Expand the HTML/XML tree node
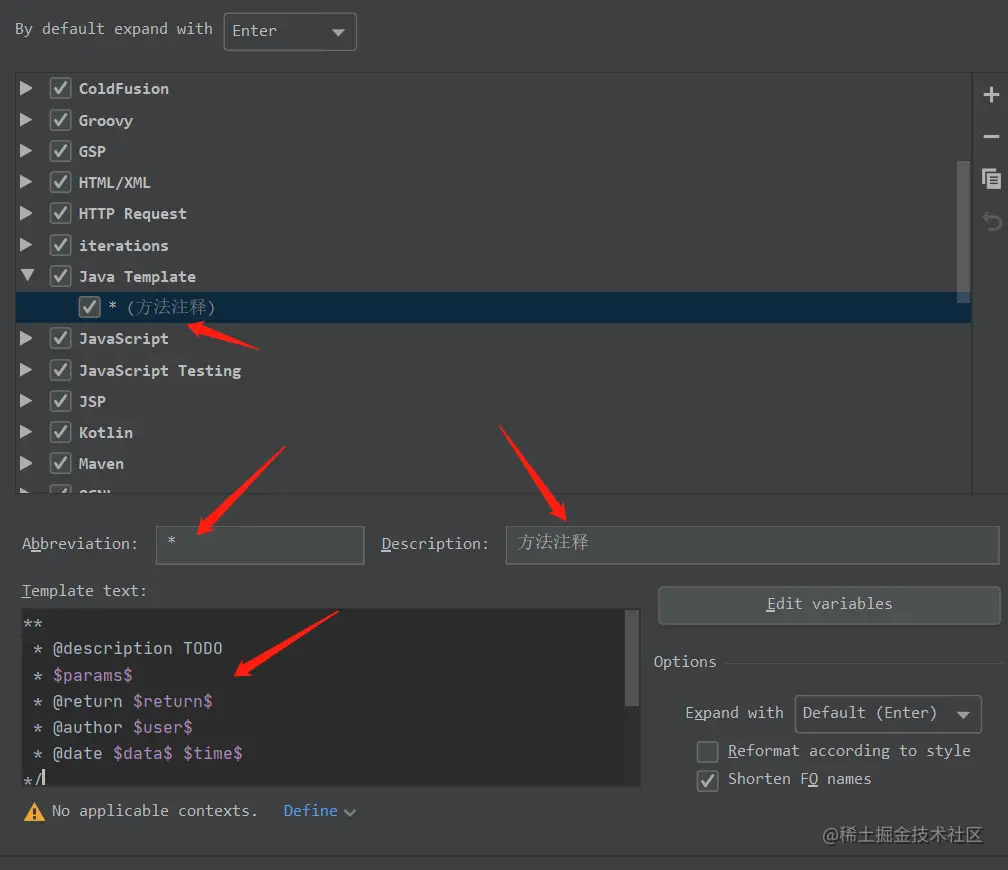Screen dimensions: 1008x870 click(26, 182)
